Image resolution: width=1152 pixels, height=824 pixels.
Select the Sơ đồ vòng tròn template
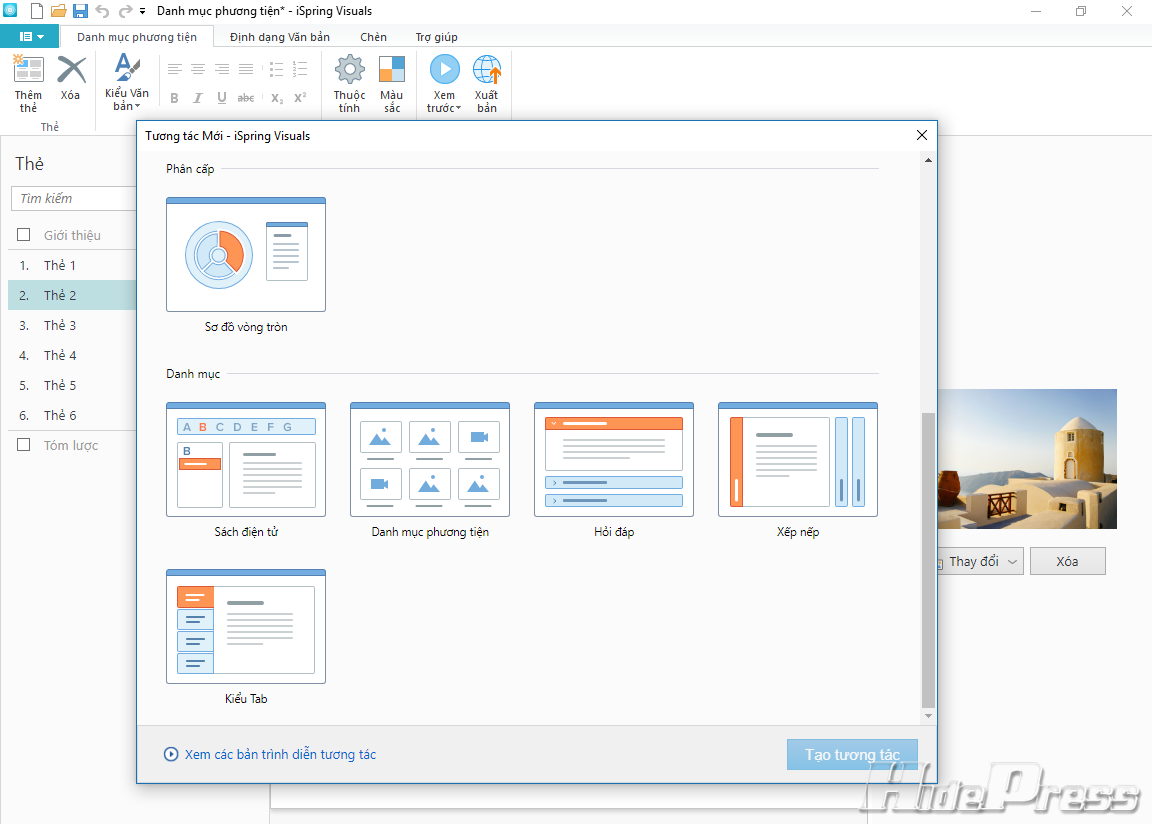246,254
